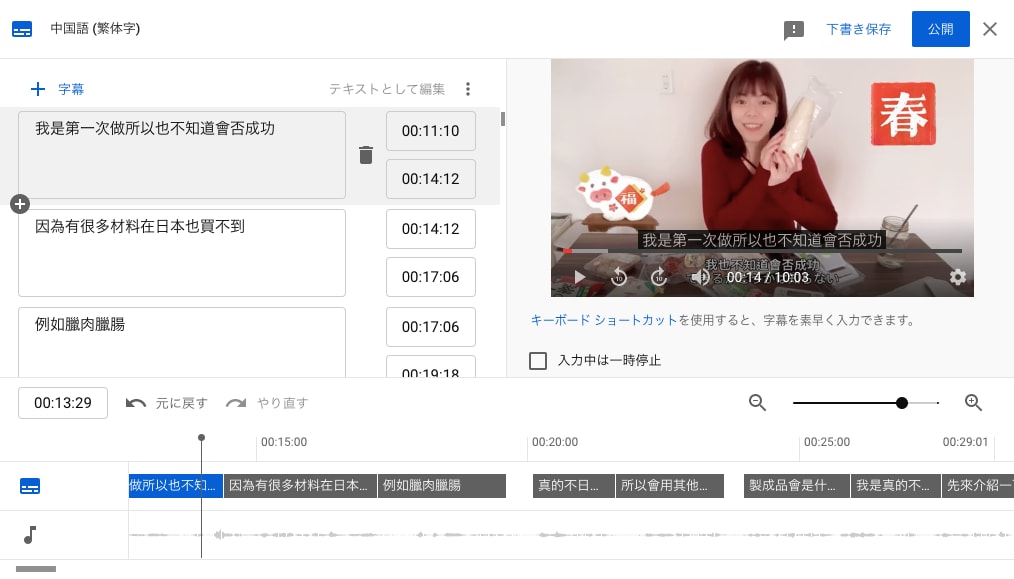Click the 00:20:00 timeline ruler mark

point(555,442)
